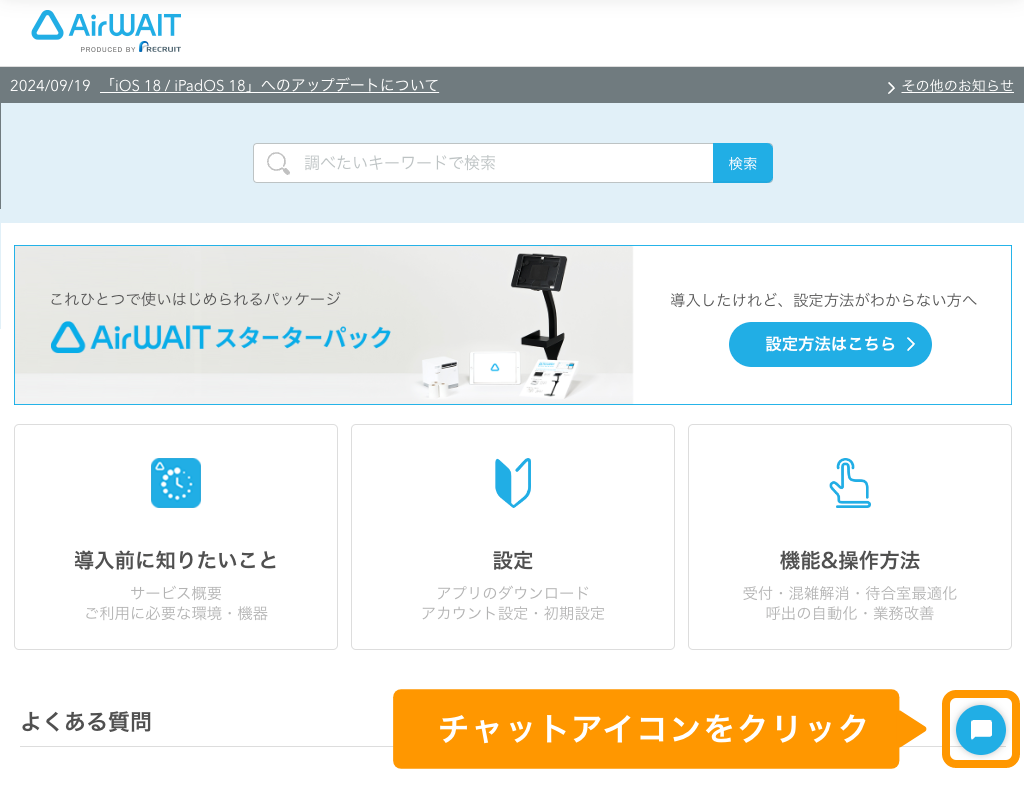The width and height of the screenshot is (1024, 786).
Task: Open the AirWAIT スターターパック banner image
Action: pos(324,325)
